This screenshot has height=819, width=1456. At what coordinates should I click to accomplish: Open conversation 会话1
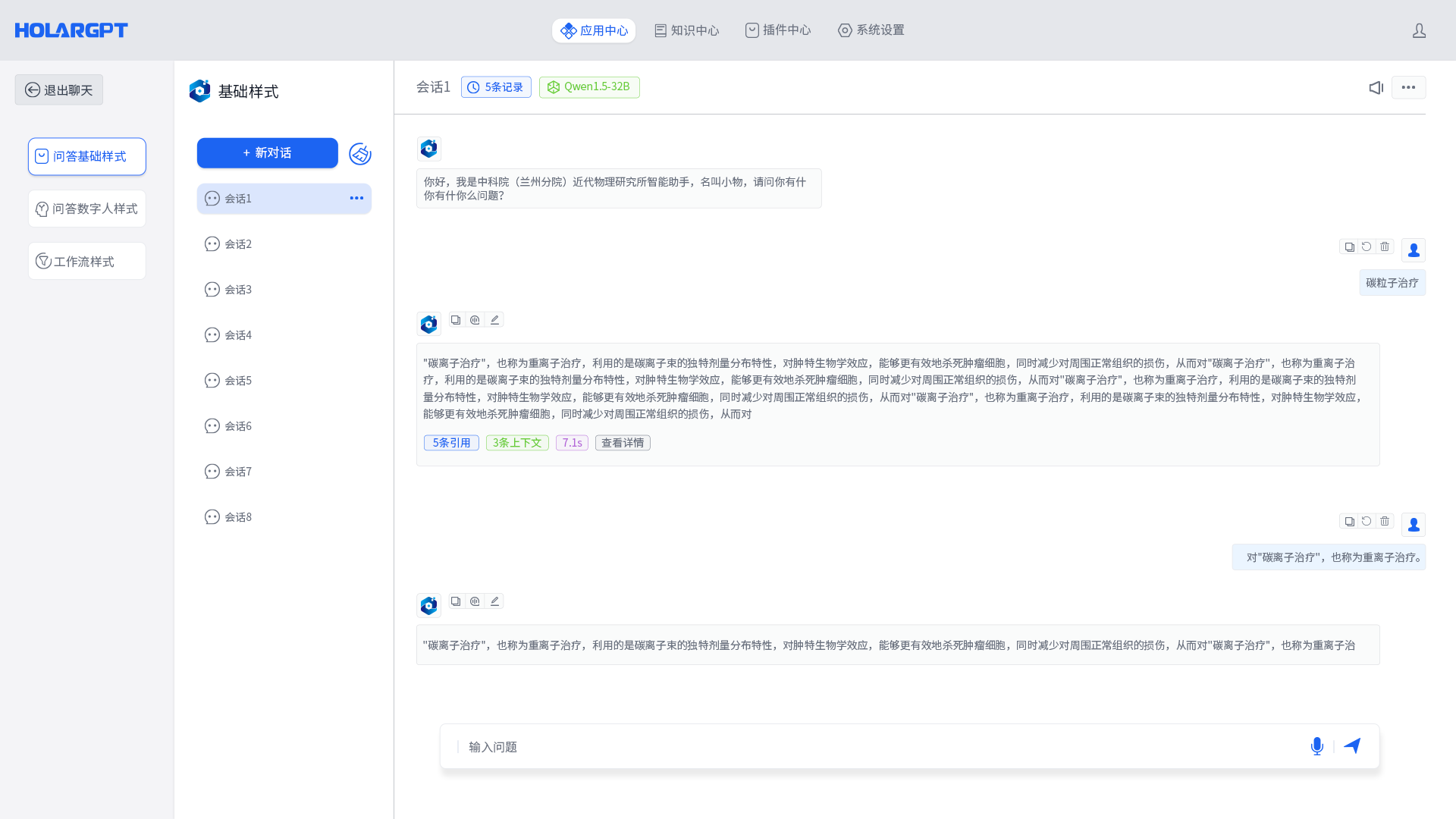tap(284, 199)
